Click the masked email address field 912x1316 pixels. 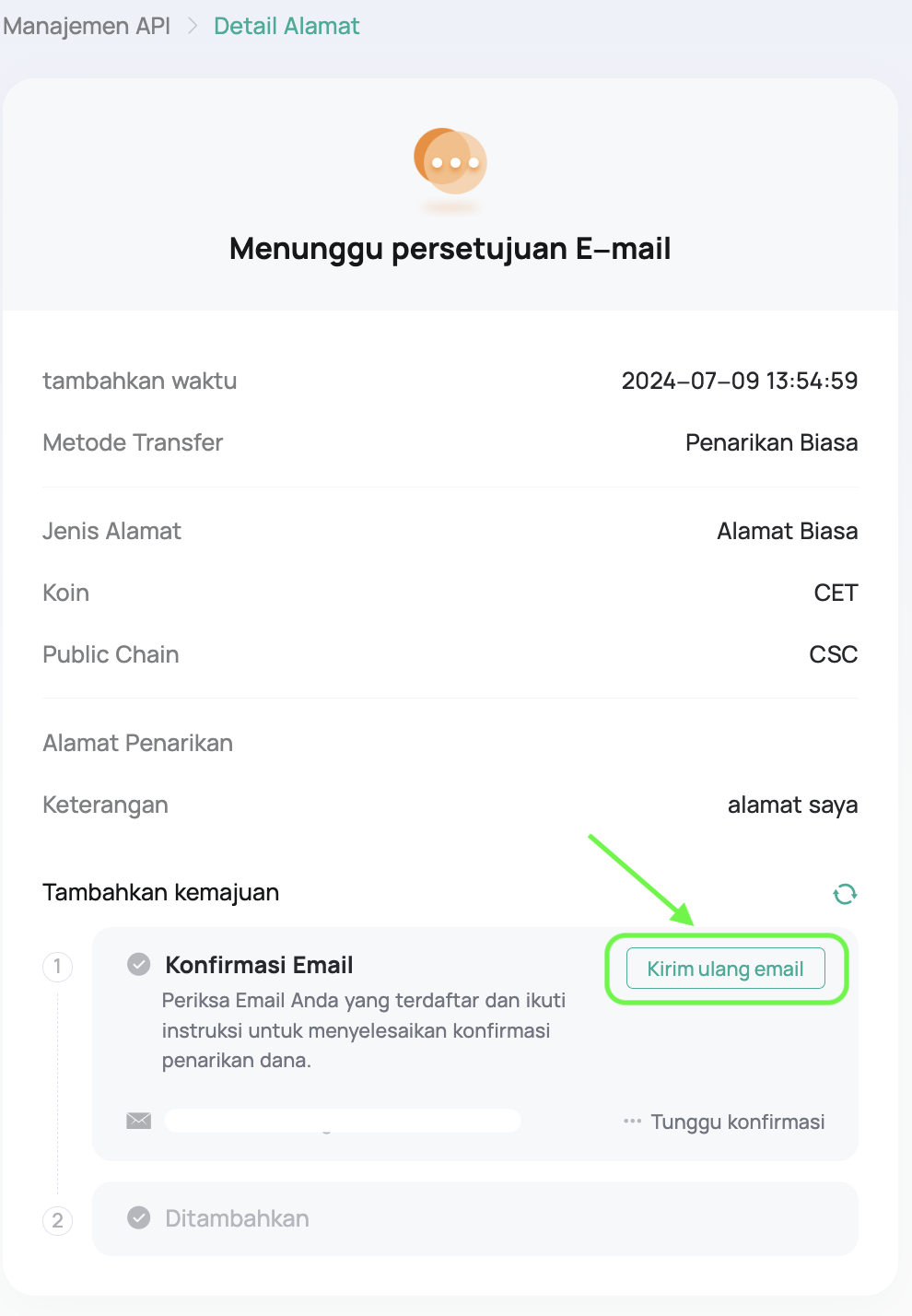343,1121
